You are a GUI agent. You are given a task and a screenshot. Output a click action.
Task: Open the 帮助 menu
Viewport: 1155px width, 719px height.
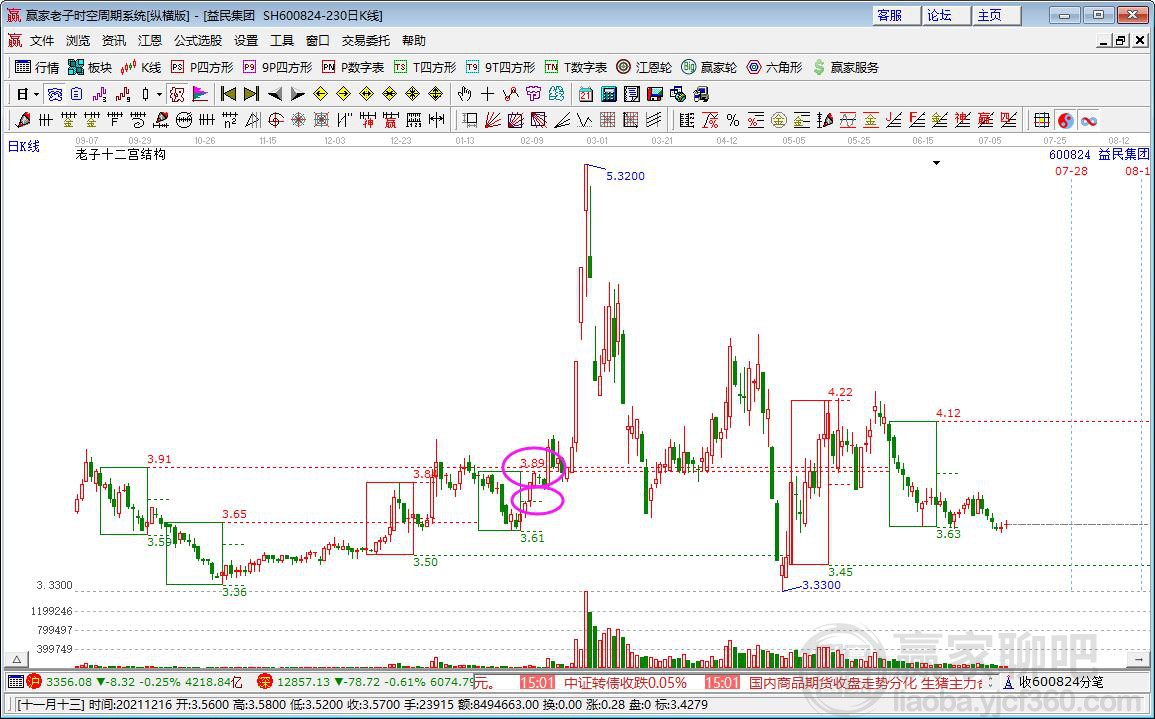click(414, 41)
